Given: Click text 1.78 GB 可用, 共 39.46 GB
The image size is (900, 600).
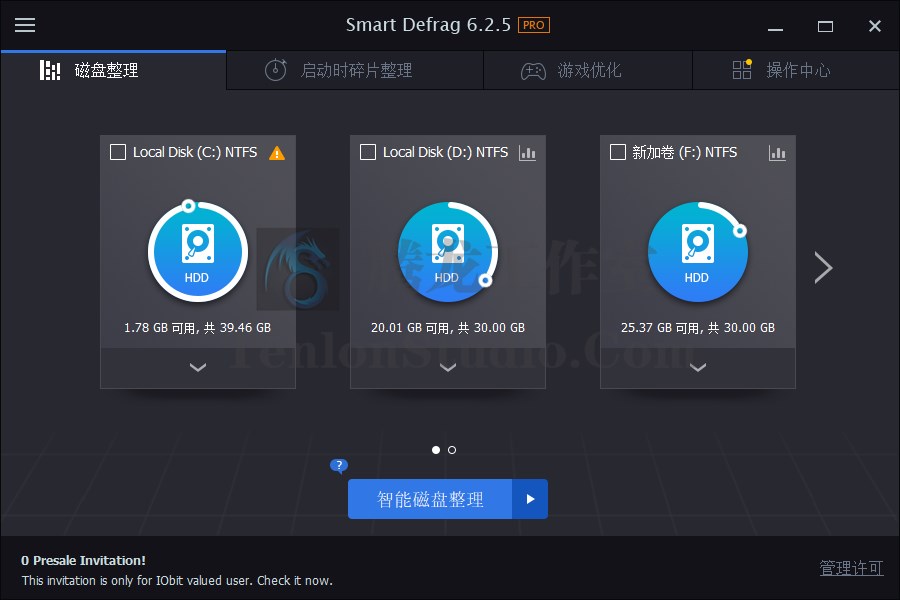Looking at the screenshot, I should pyautogui.click(x=197, y=328).
